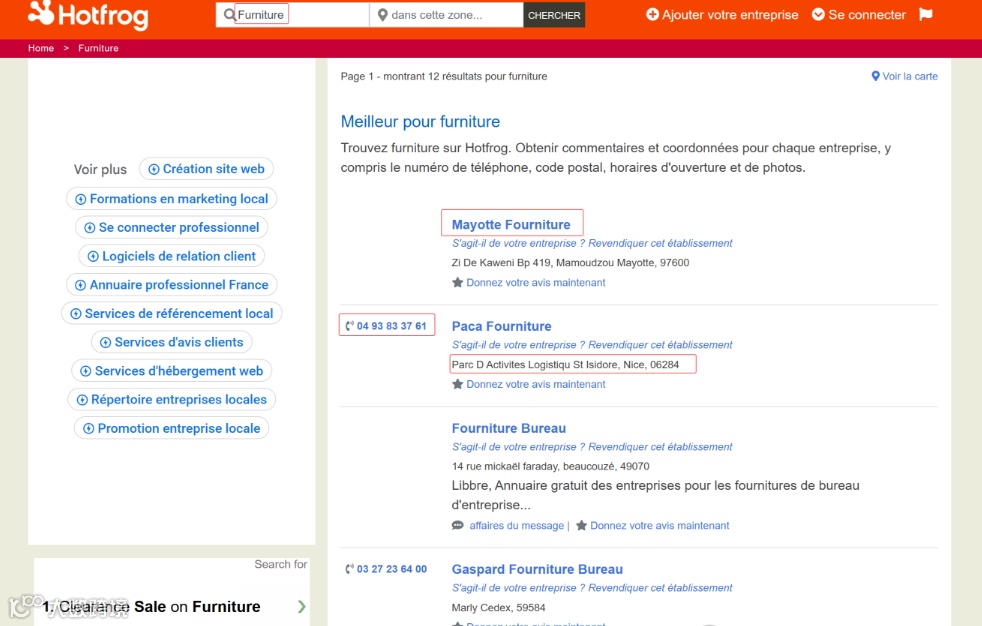Click the plus icon on Services de référencement local

click(x=76, y=314)
